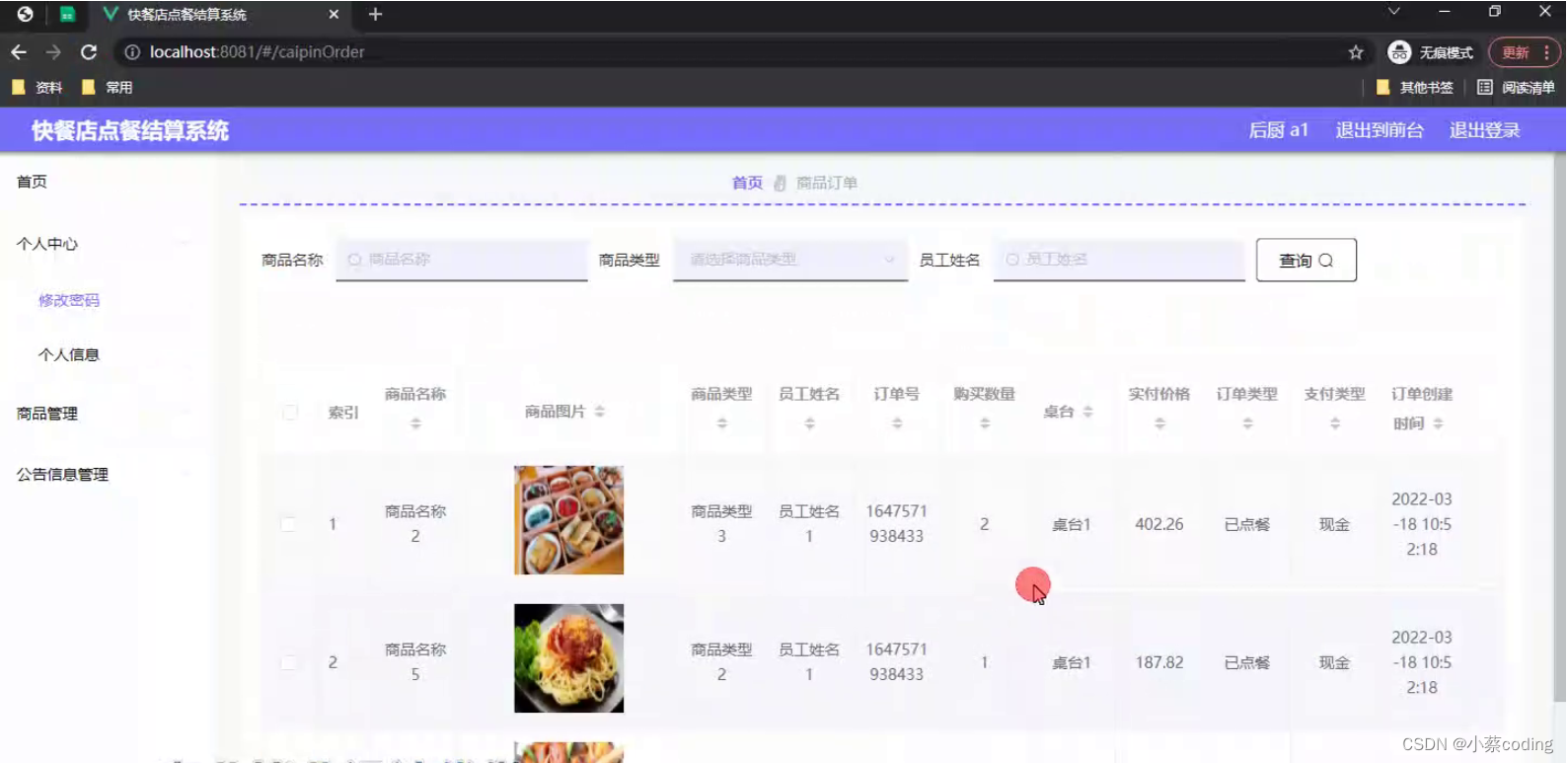Image resolution: width=1568 pixels, height=763 pixels.
Task: Sort by the 商品名称 column sort arrows
Action: 415,423
